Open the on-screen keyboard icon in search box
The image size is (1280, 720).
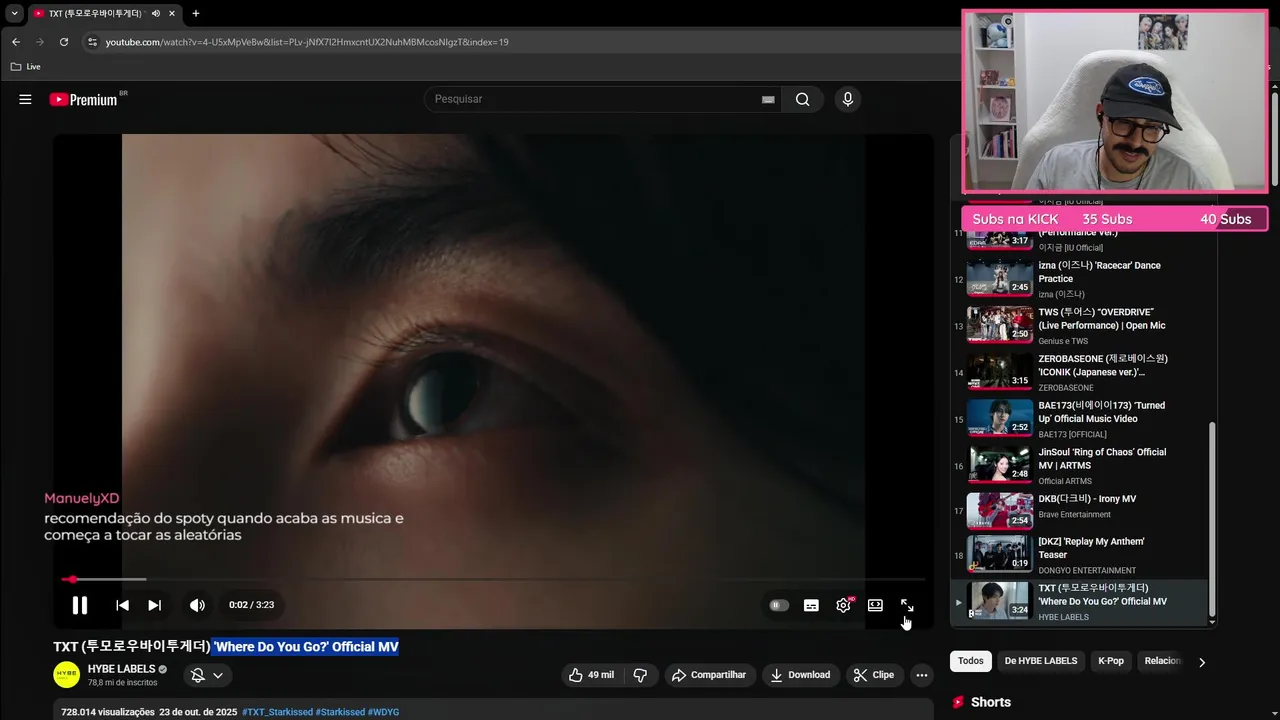click(x=768, y=99)
